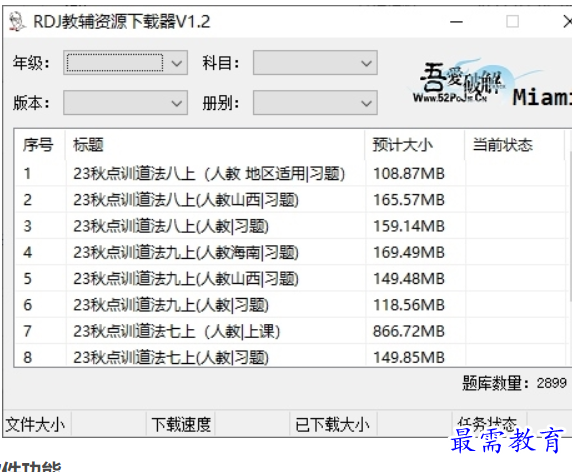This screenshot has height=472, width=572.
Task: Sort by the 标题 column header
Action: 215,145
